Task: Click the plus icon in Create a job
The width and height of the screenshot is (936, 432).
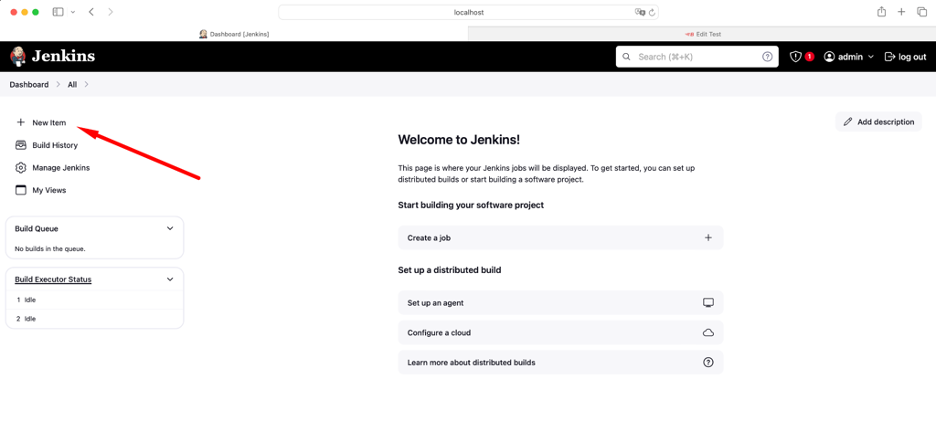Action: (x=708, y=237)
